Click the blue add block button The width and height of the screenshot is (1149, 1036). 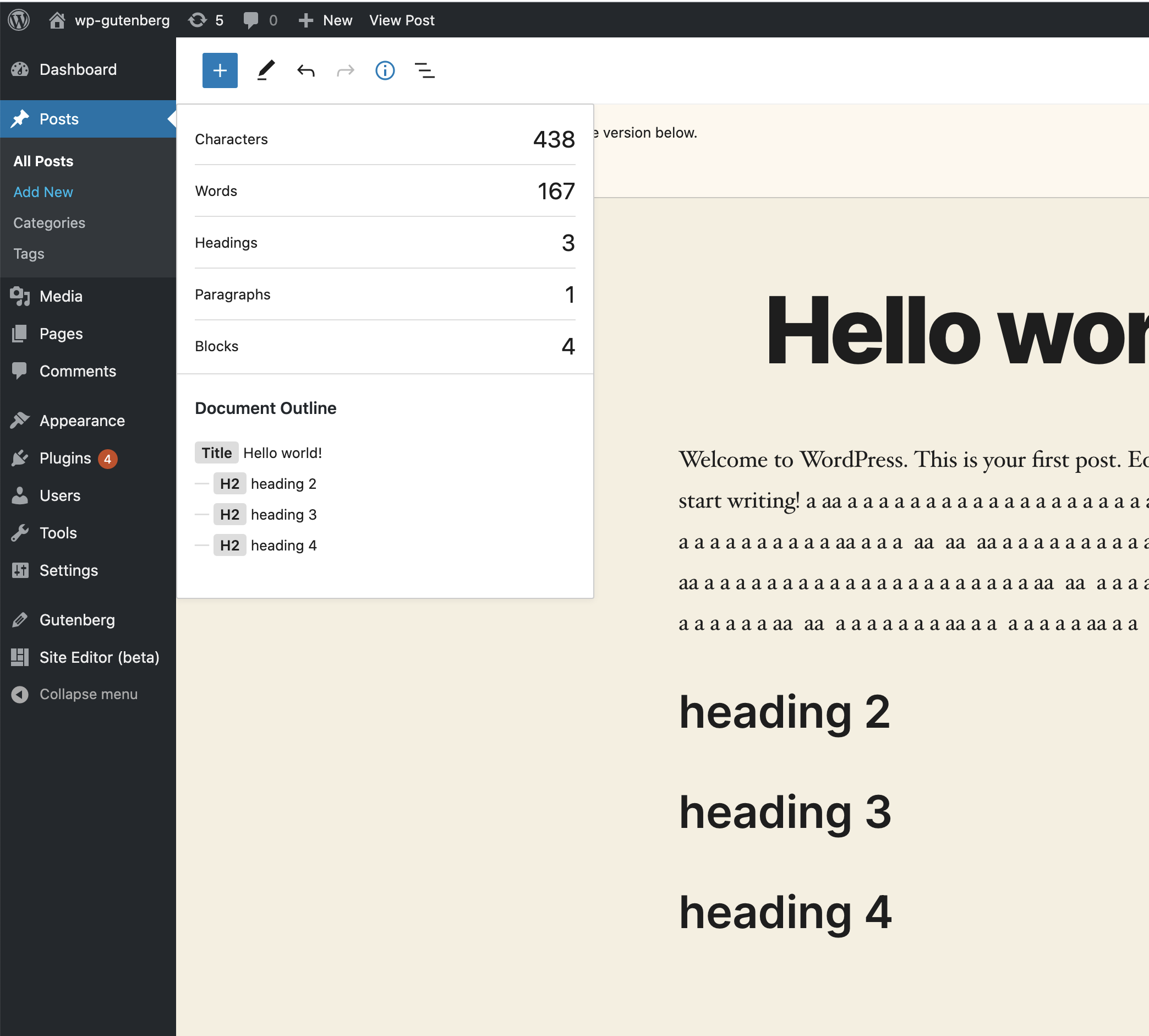220,70
